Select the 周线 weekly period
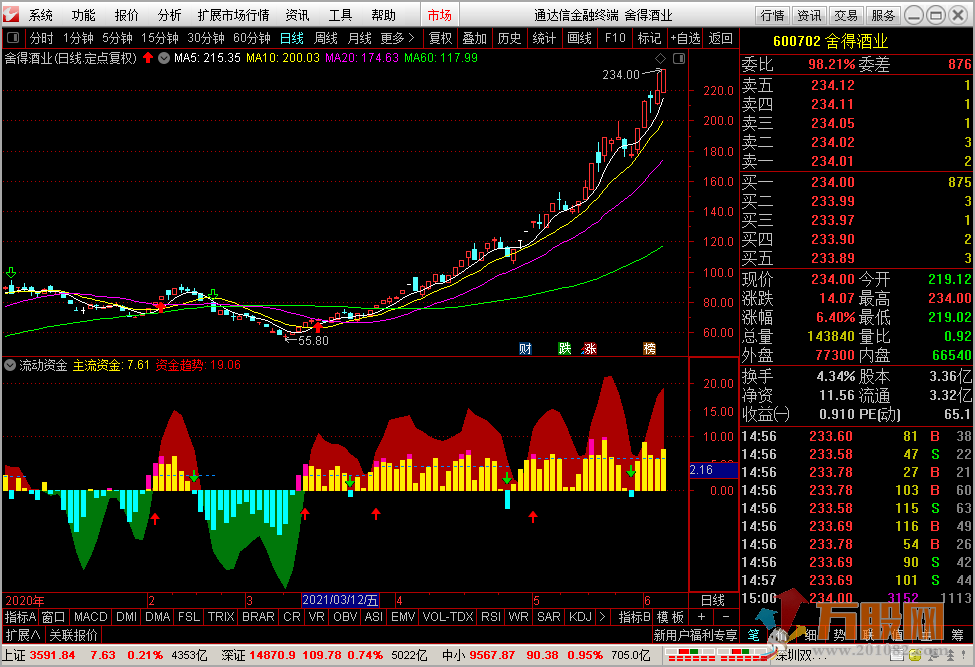Image resolution: width=975 pixels, height=667 pixels. tap(326, 38)
